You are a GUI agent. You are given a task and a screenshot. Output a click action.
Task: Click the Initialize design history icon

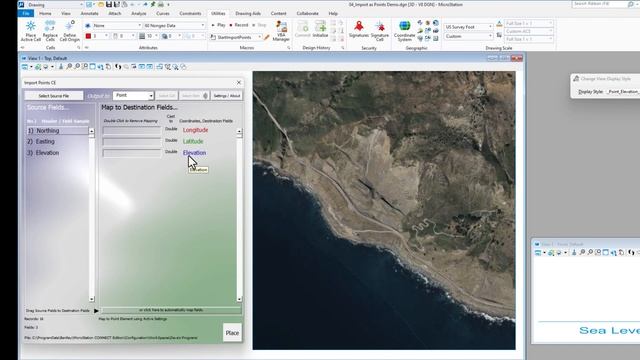pyautogui.click(x=320, y=29)
